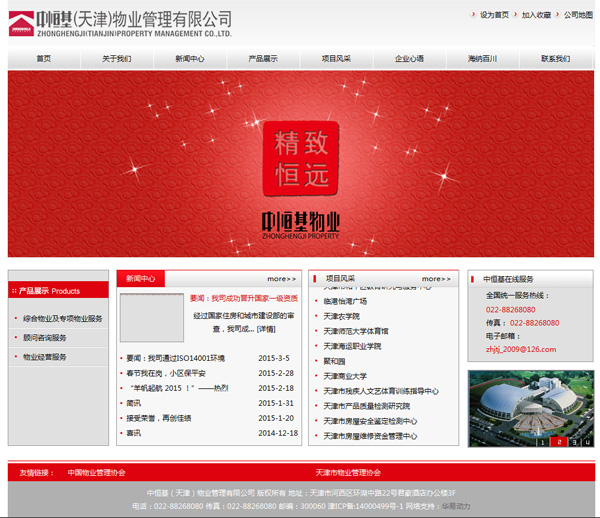Open project 天津商业大学
Image resolution: width=600 pixels, height=518 pixels.
(x=345, y=376)
